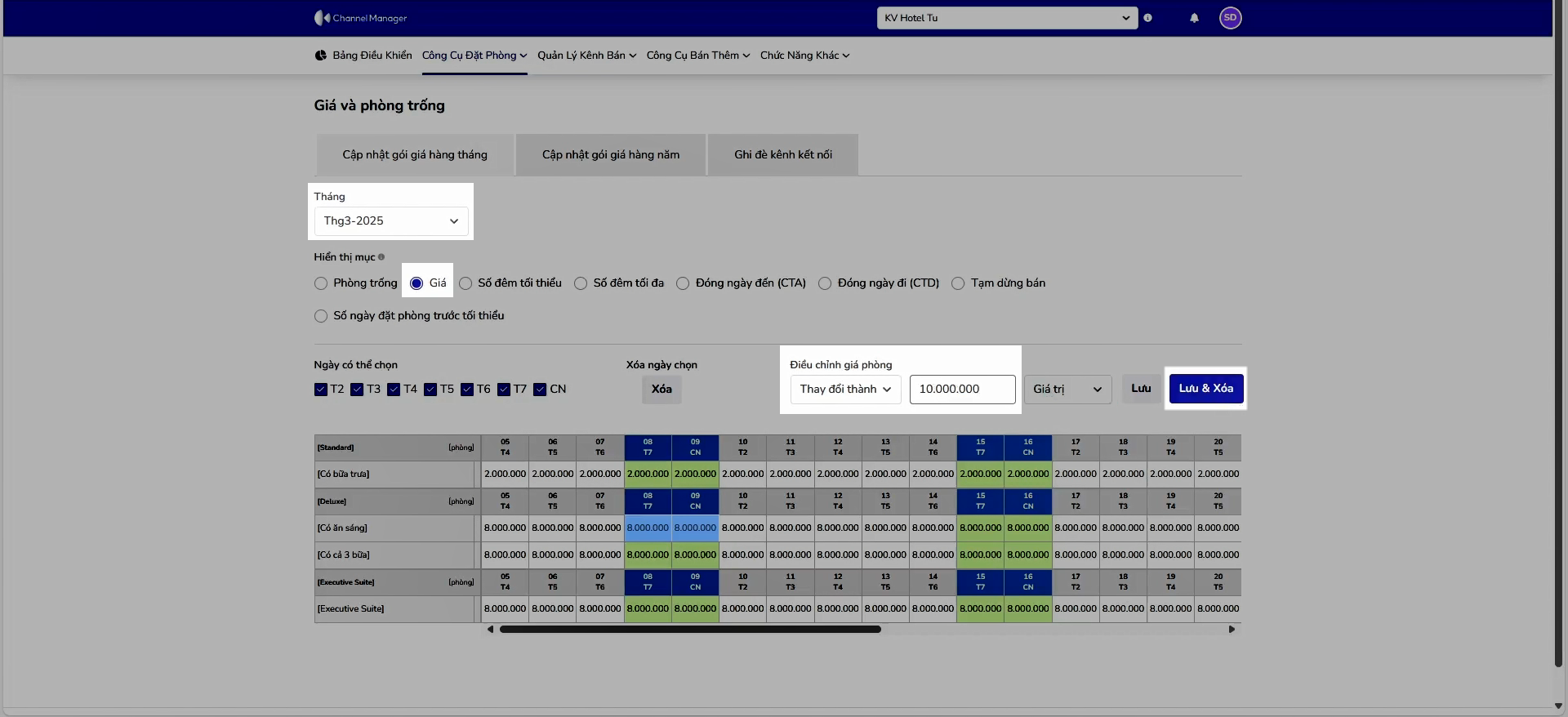Switch to Cập nhật gói giá hàng năm tab
This screenshot has height=717, width=1568.
point(611,155)
